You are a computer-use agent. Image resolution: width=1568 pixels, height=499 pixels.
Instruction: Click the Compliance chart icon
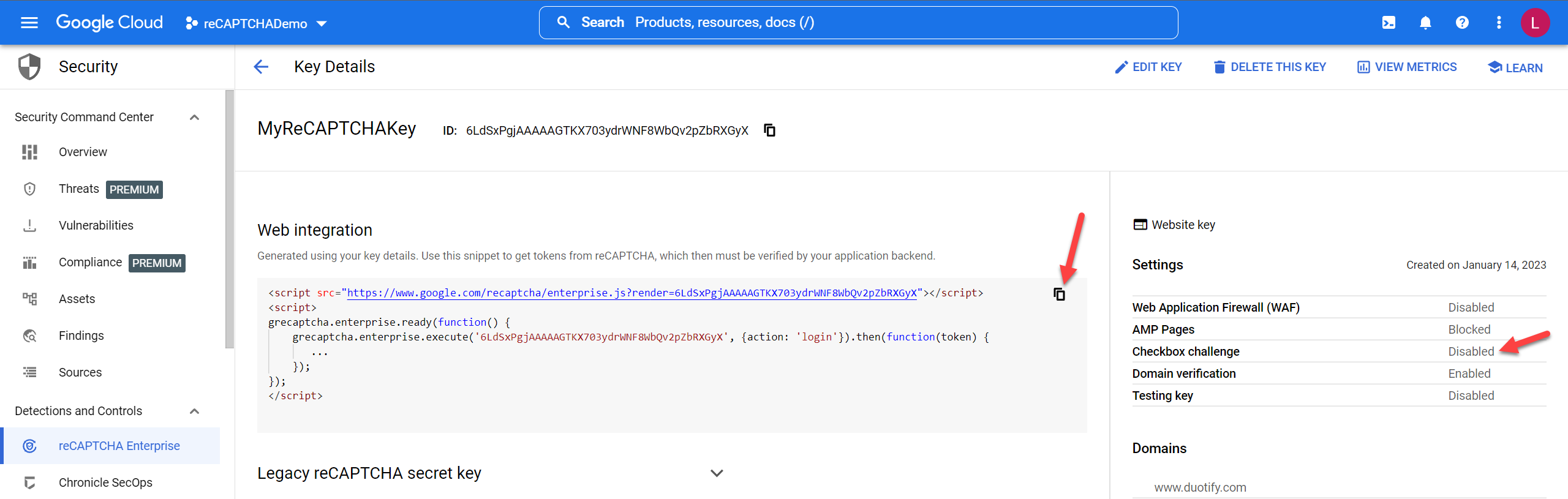point(29,262)
